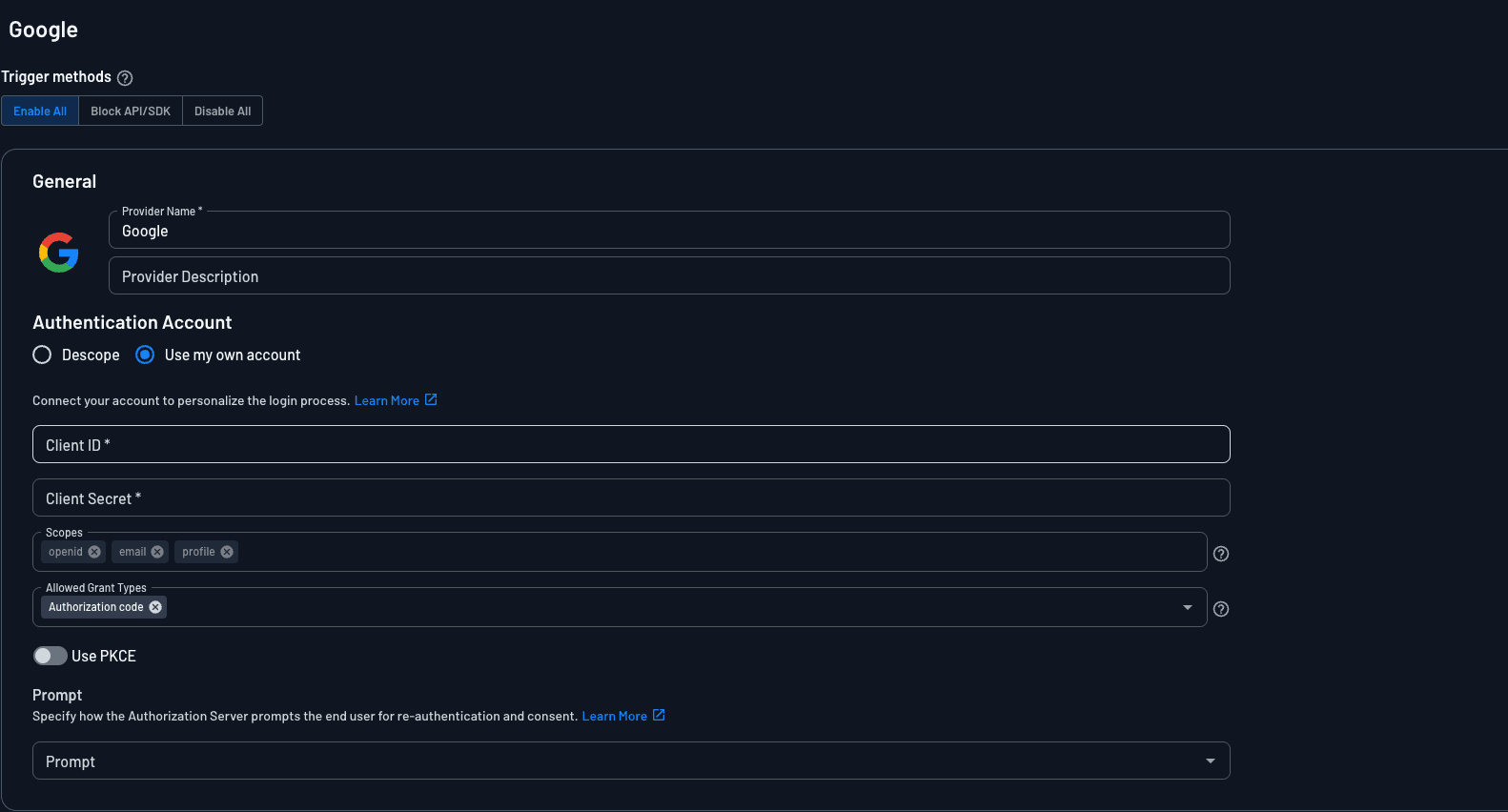
Task: Select the Use my own account radio
Action: 145,355
